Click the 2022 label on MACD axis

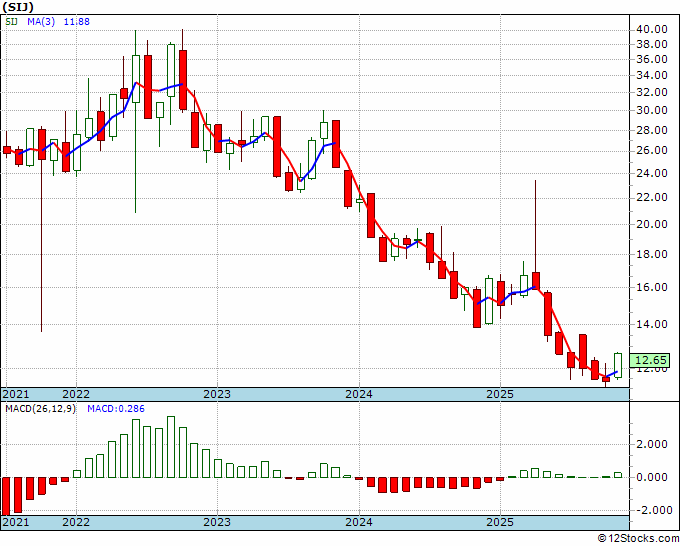tap(76, 522)
